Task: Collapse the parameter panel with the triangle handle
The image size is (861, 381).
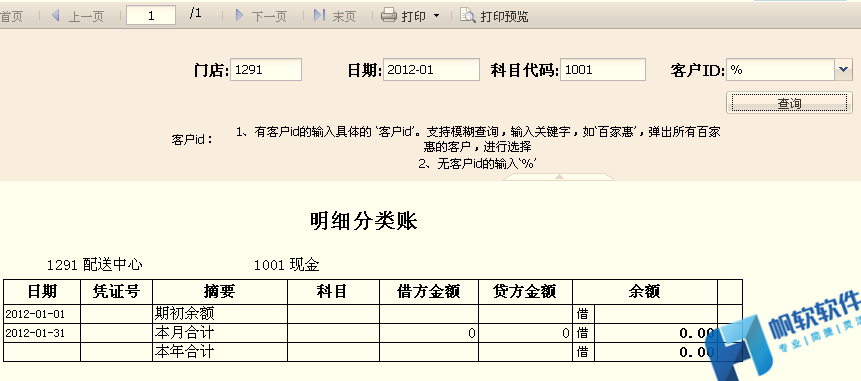Action: click(558, 177)
